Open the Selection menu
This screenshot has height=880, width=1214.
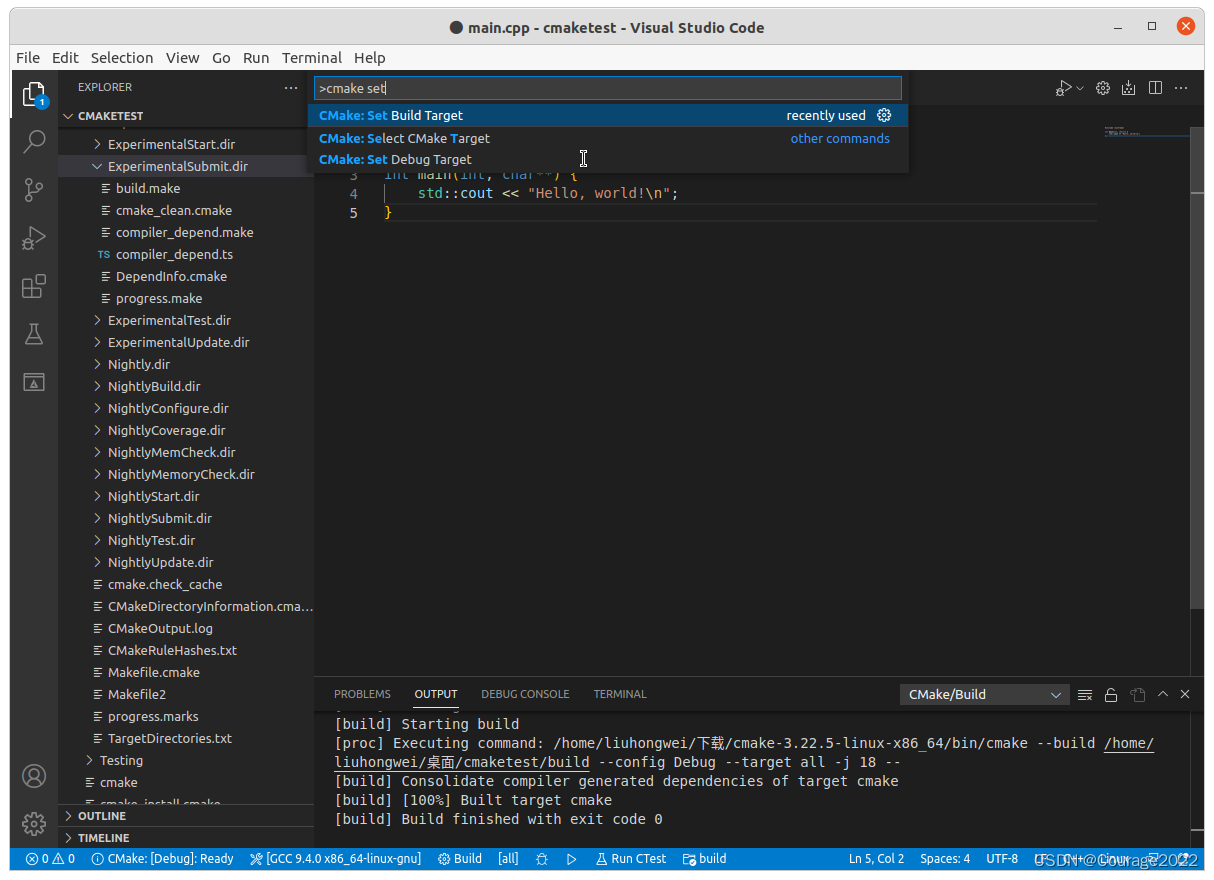coord(122,58)
